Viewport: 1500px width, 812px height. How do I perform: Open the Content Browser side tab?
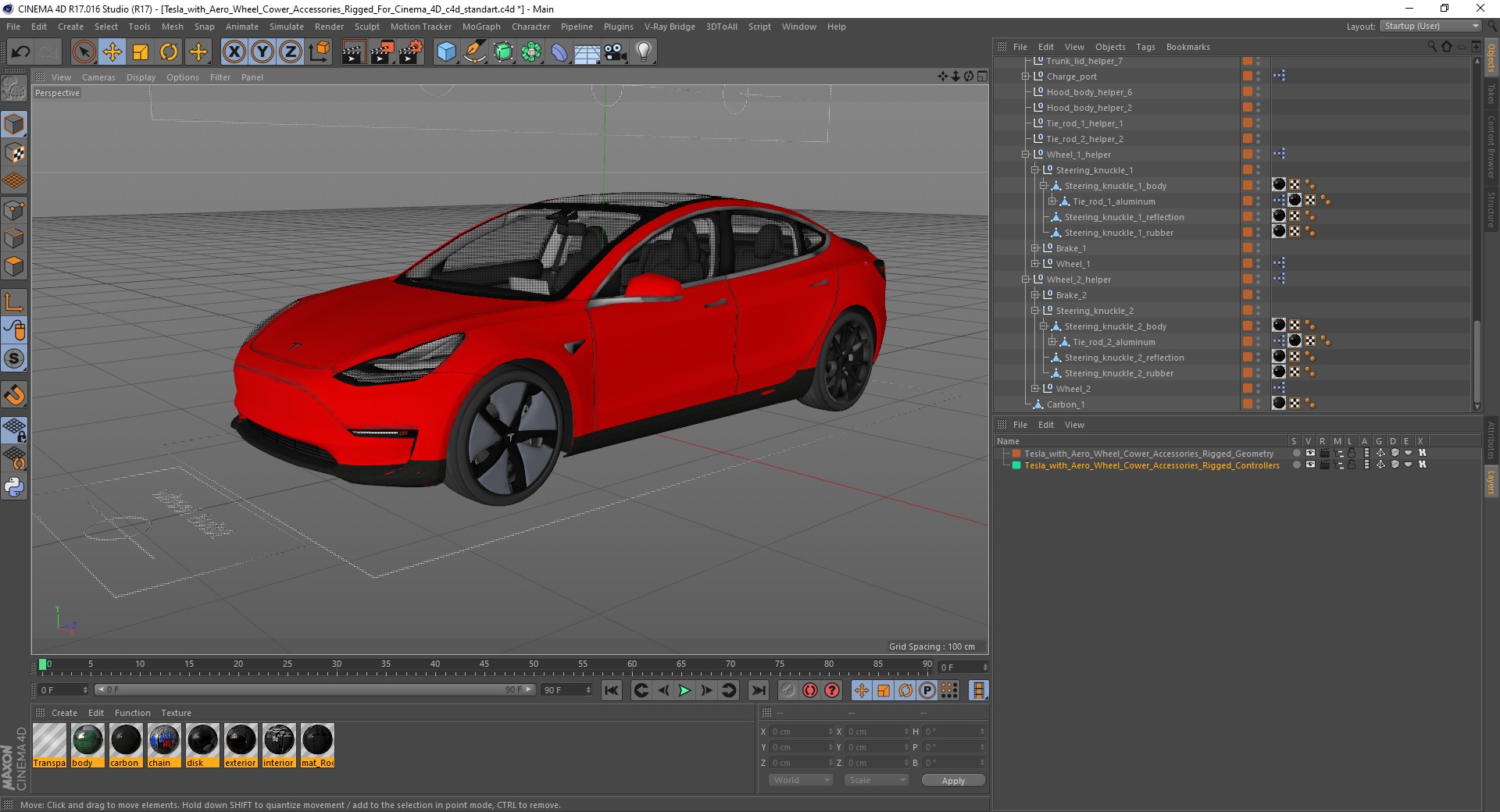(1491, 147)
